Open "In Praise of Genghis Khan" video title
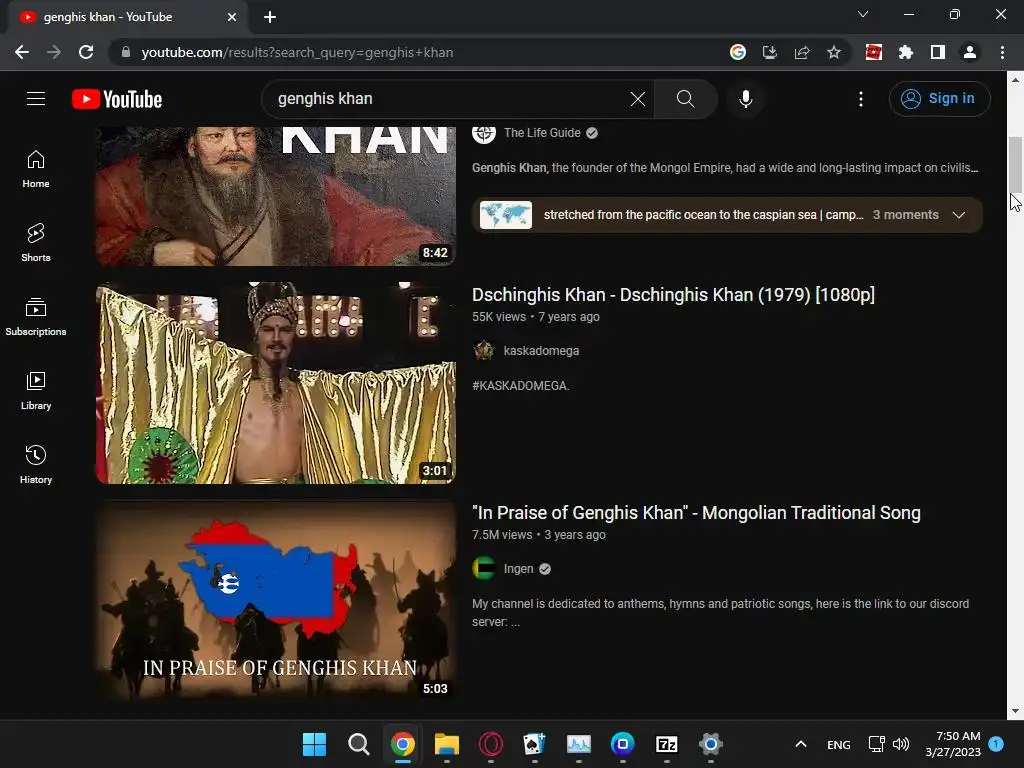The height and width of the screenshot is (768, 1024). coord(696,513)
